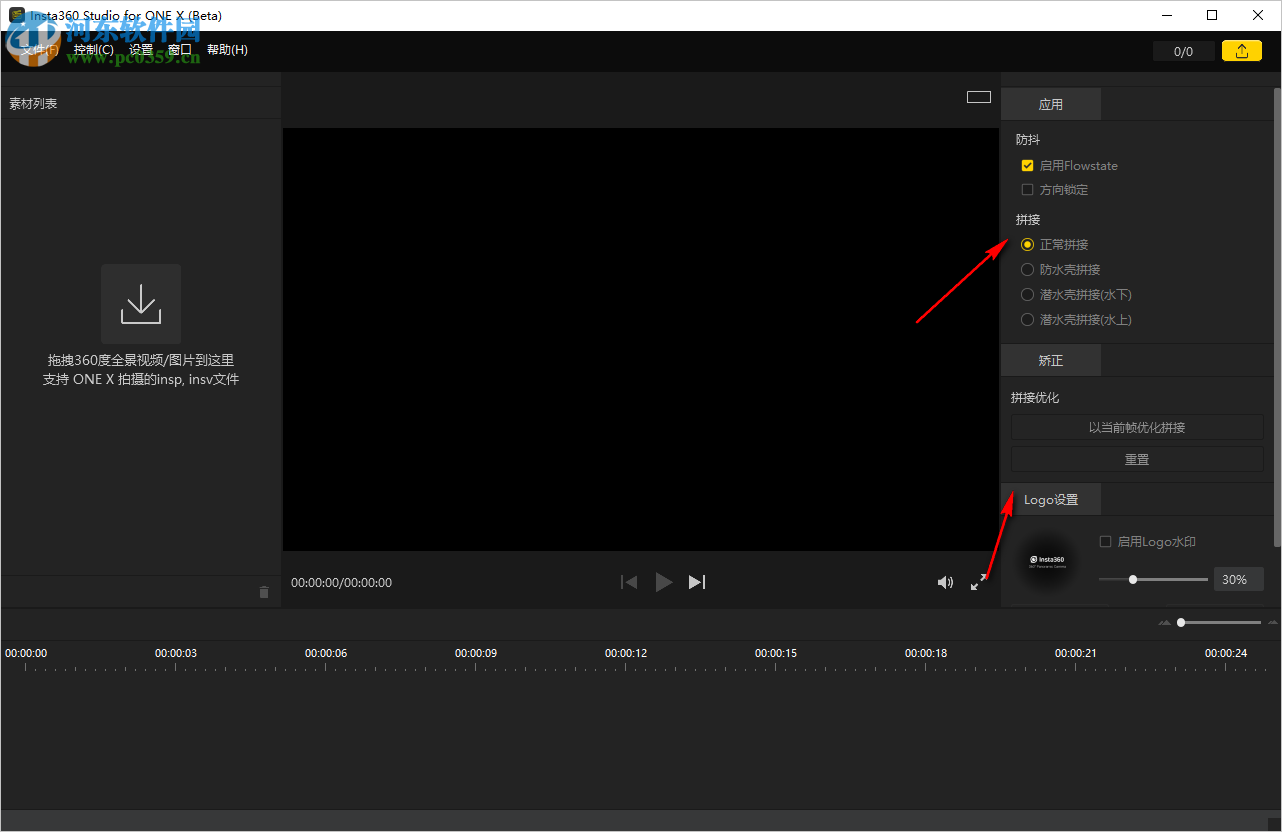
Task: Play the video
Action: click(x=663, y=582)
